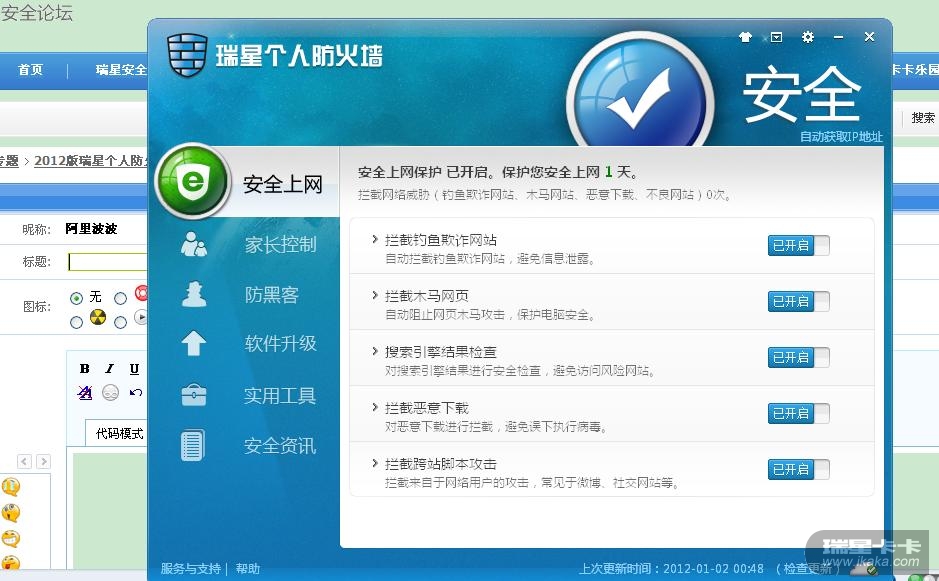The width and height of the screenshot is (939, 581).
Task: Insert the first emoticon in the forum list
Action: 11,486
